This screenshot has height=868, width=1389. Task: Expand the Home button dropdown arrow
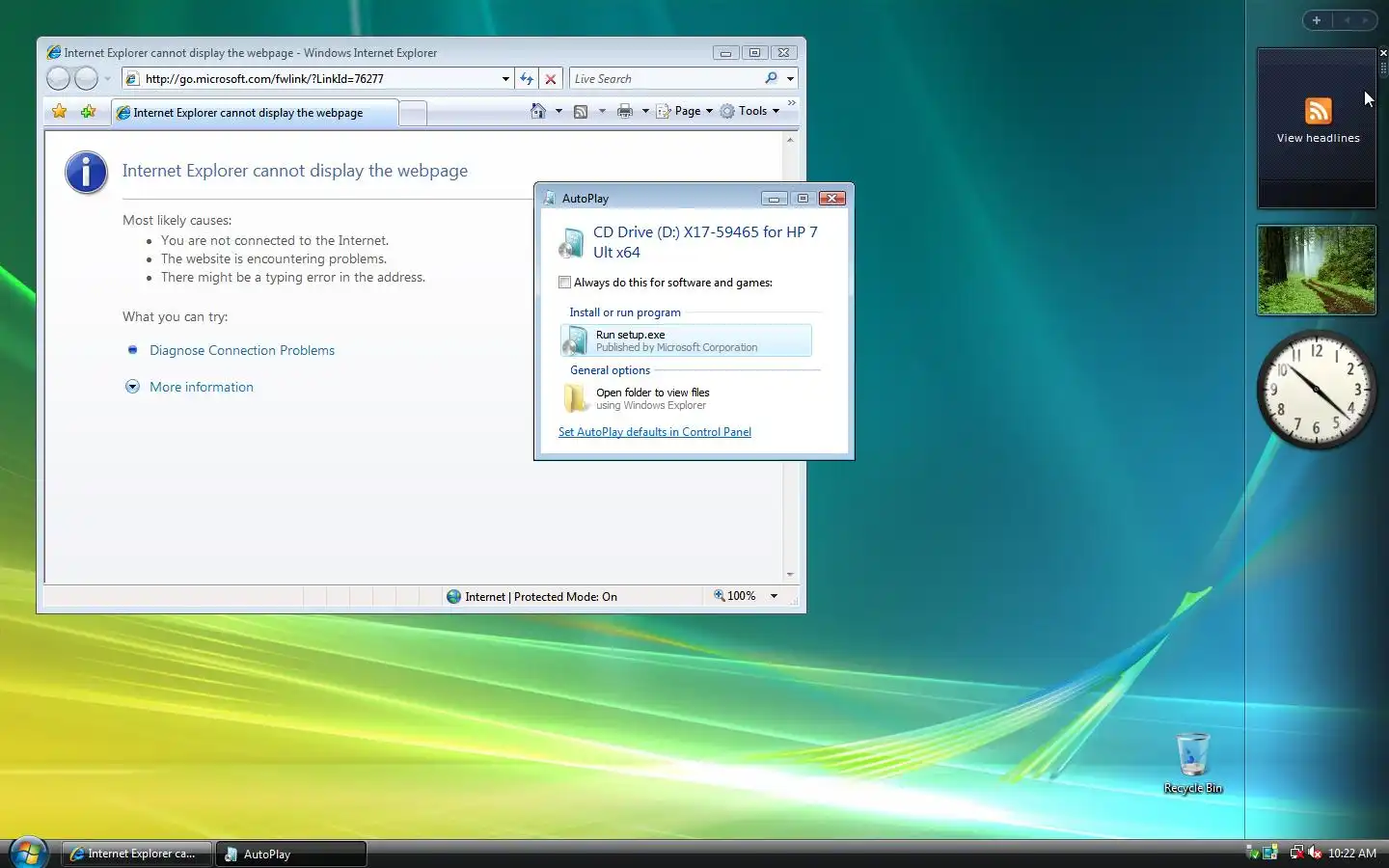click(558, 111)
